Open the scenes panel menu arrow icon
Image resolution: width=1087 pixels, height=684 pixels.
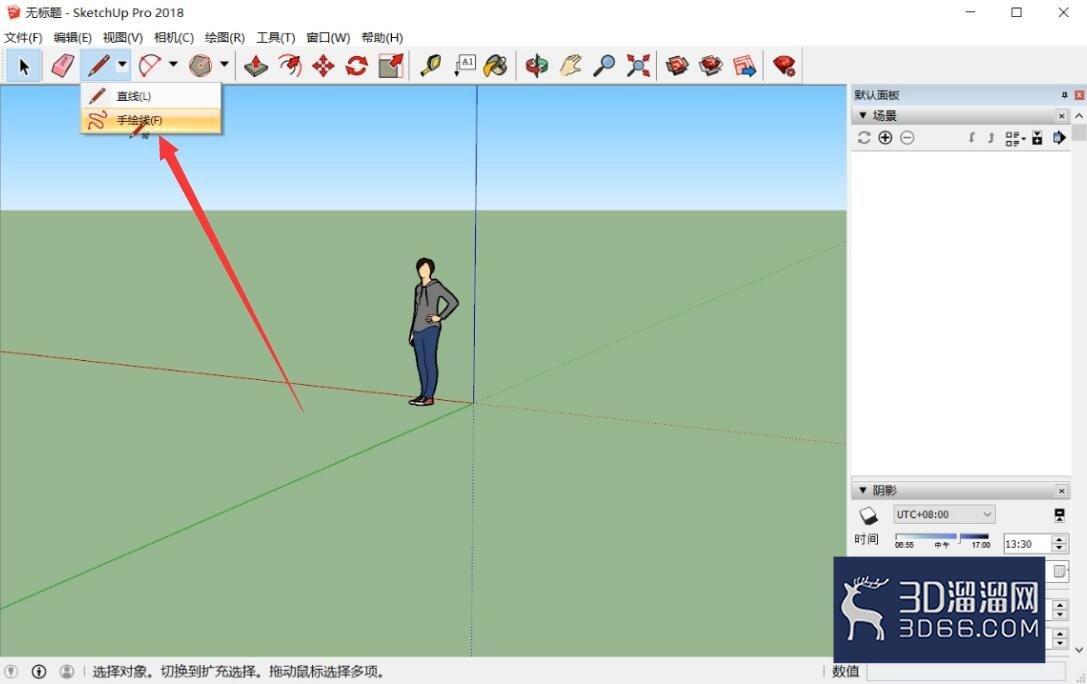coord(1059,138)
